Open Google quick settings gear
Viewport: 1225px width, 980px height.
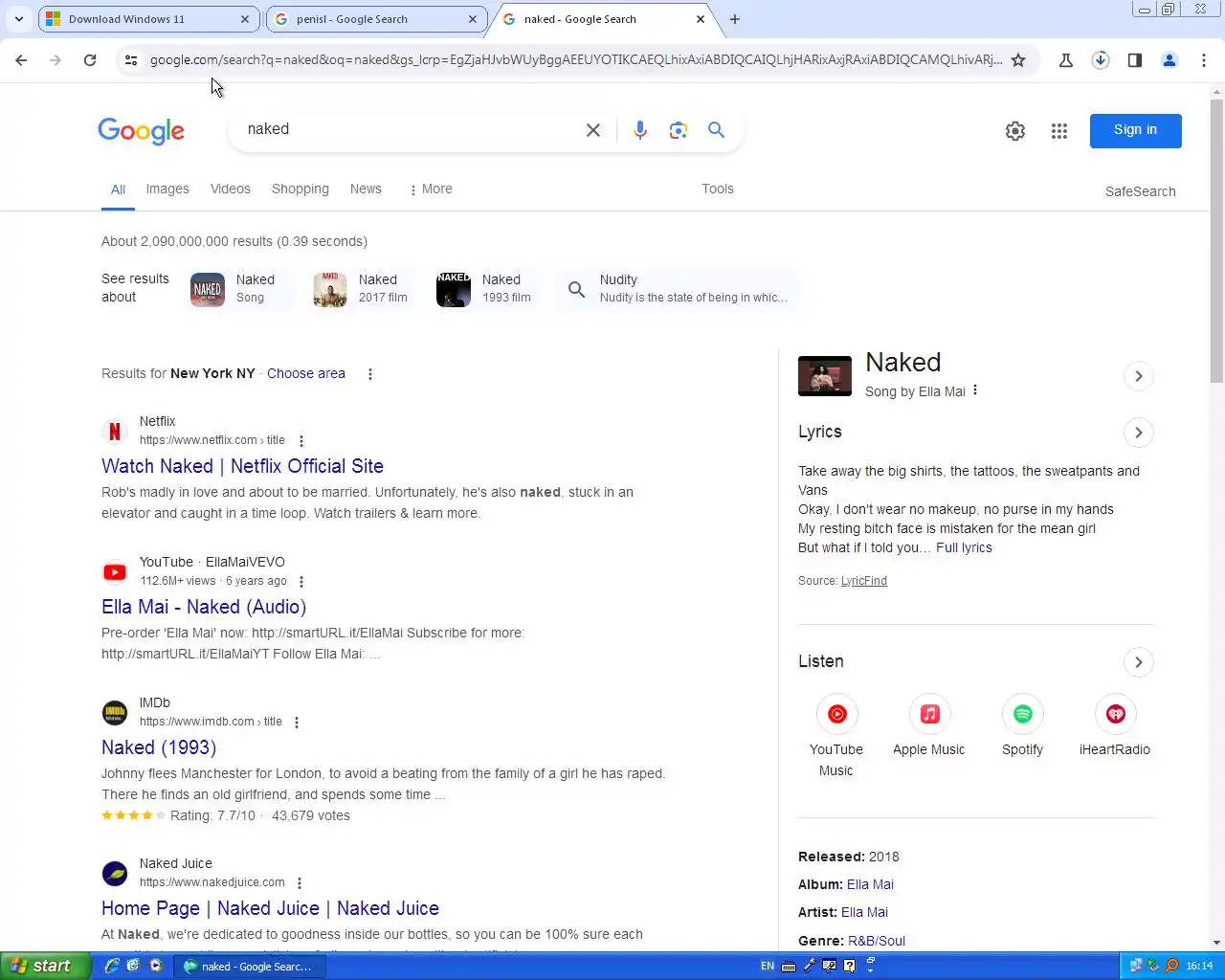(1015, 131)
